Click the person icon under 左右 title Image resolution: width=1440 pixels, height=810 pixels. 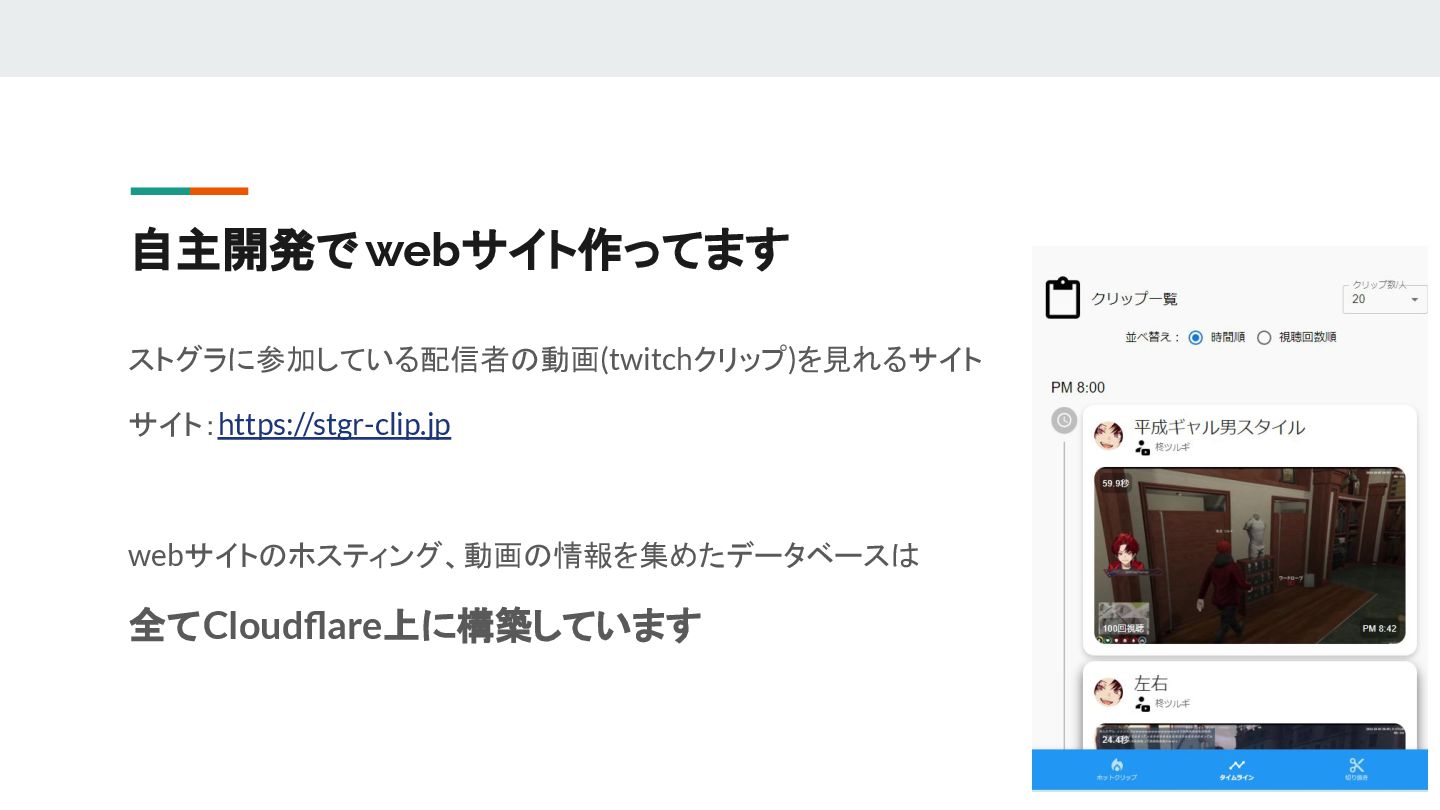pos(1142,704)
